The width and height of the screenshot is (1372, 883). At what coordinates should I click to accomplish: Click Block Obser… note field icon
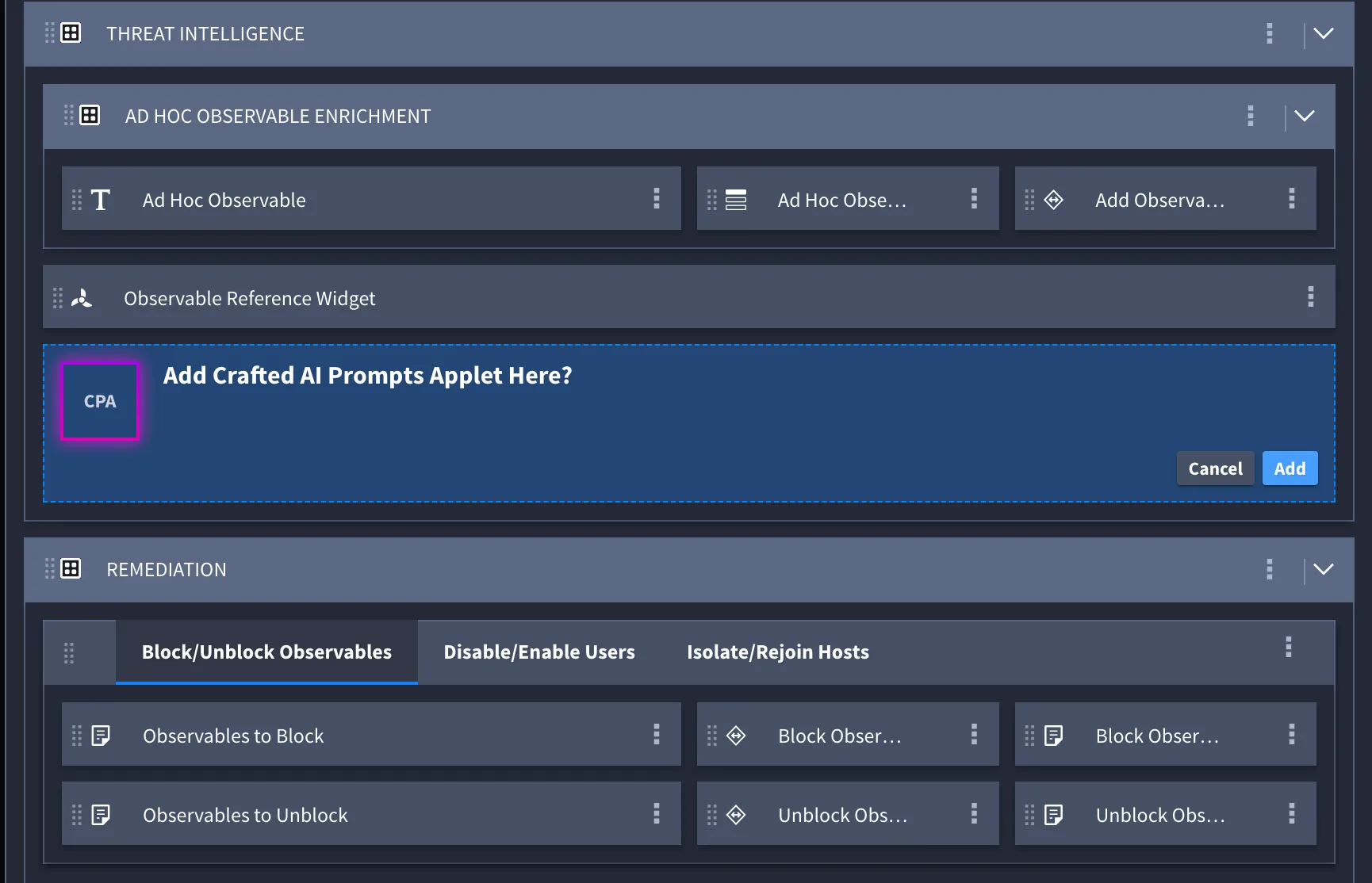(1053, 736)
